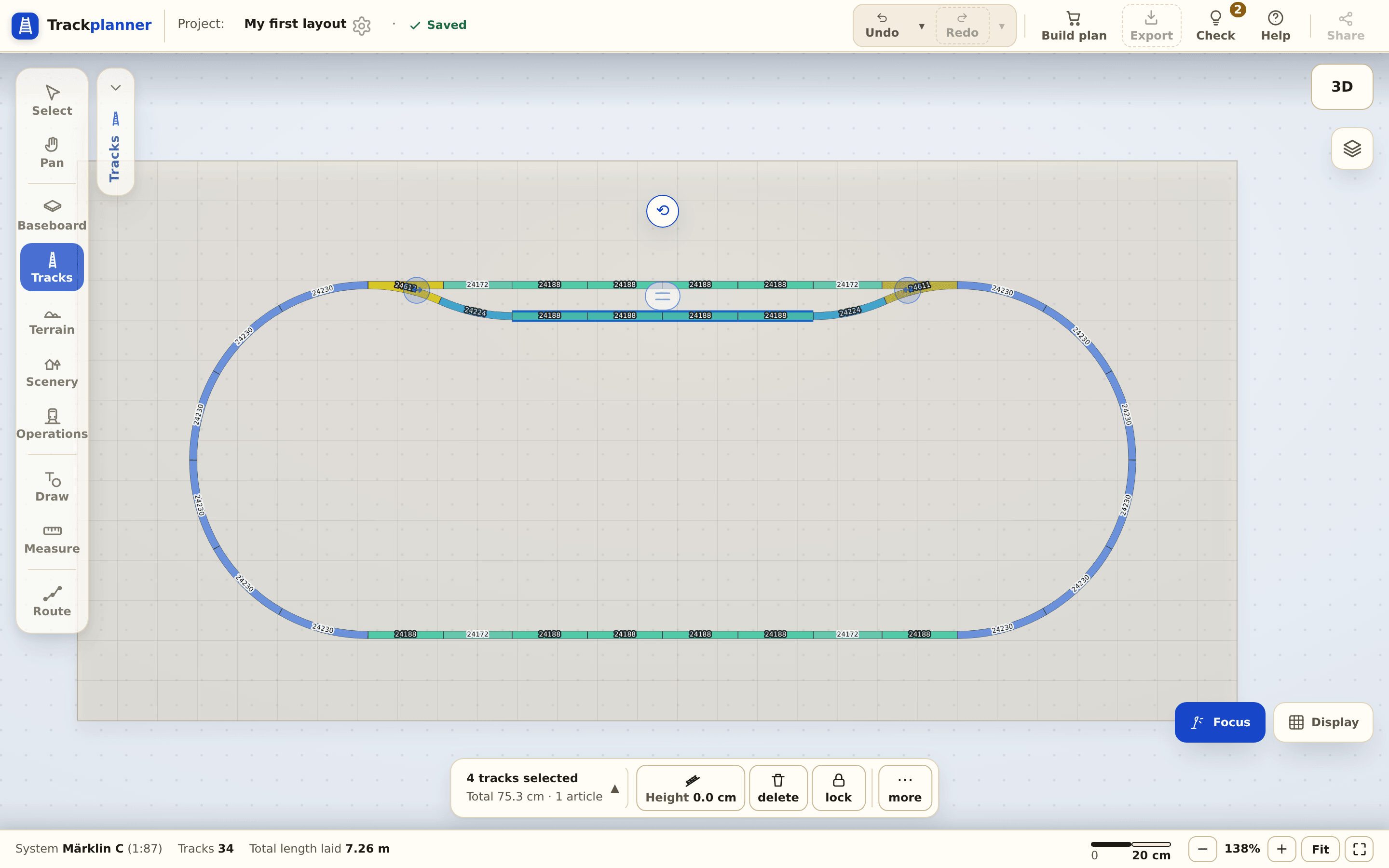Collapse the Tracks panel chevron

tap(115, 88)
